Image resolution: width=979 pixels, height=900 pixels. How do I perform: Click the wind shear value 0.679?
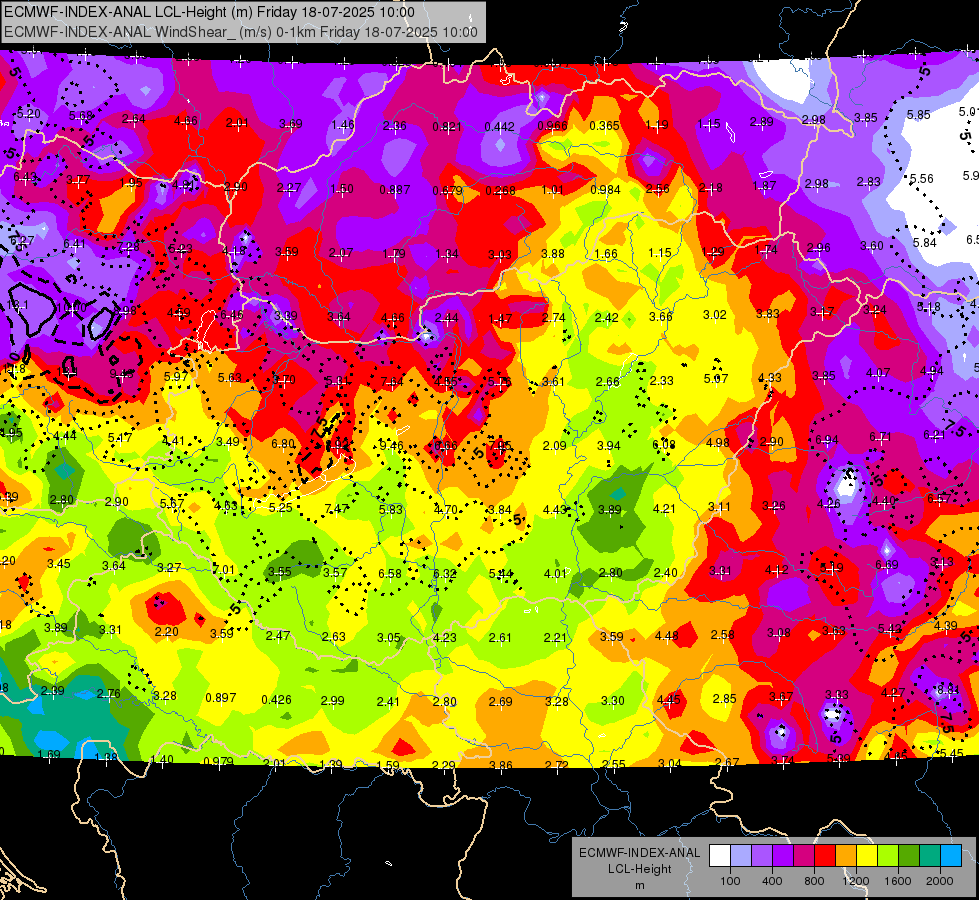click(x=447, y=190)
